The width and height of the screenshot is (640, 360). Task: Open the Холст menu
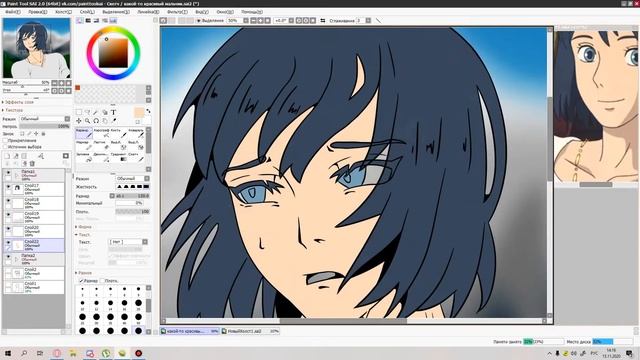pyautogui.click(x=63, y=12)
